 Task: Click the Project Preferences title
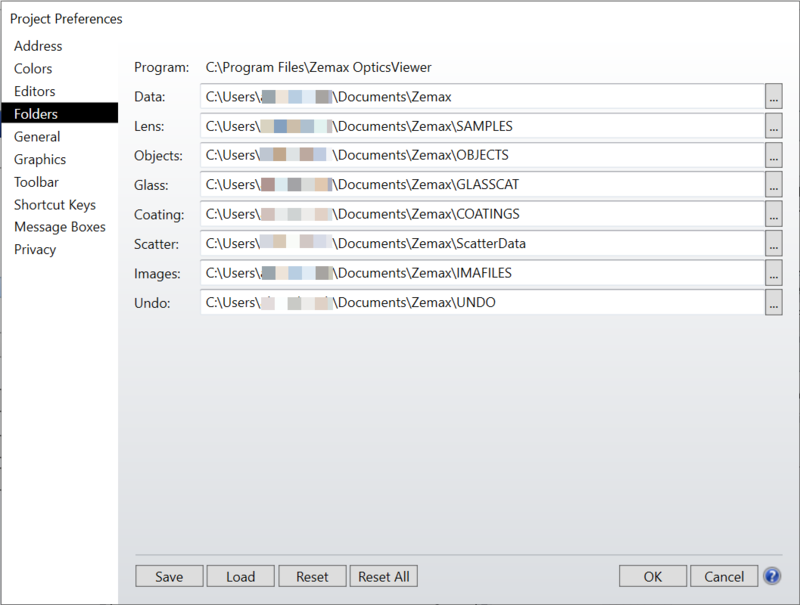66,19
